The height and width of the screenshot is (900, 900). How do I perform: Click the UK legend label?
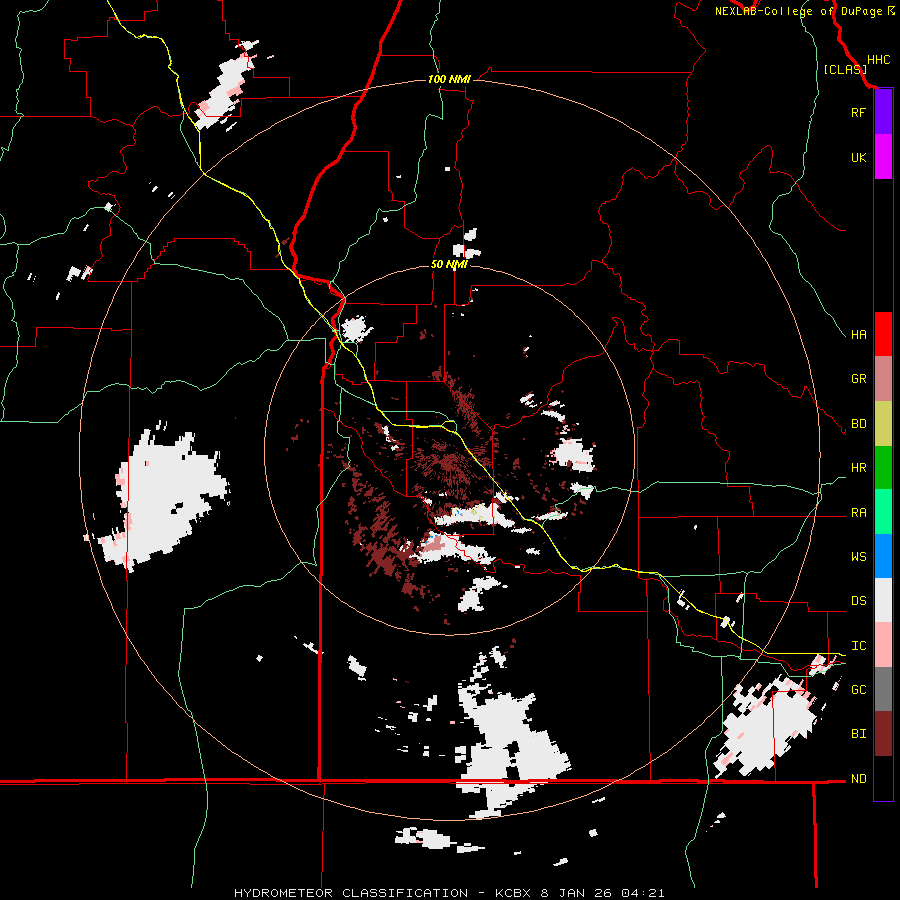[858, 157]
